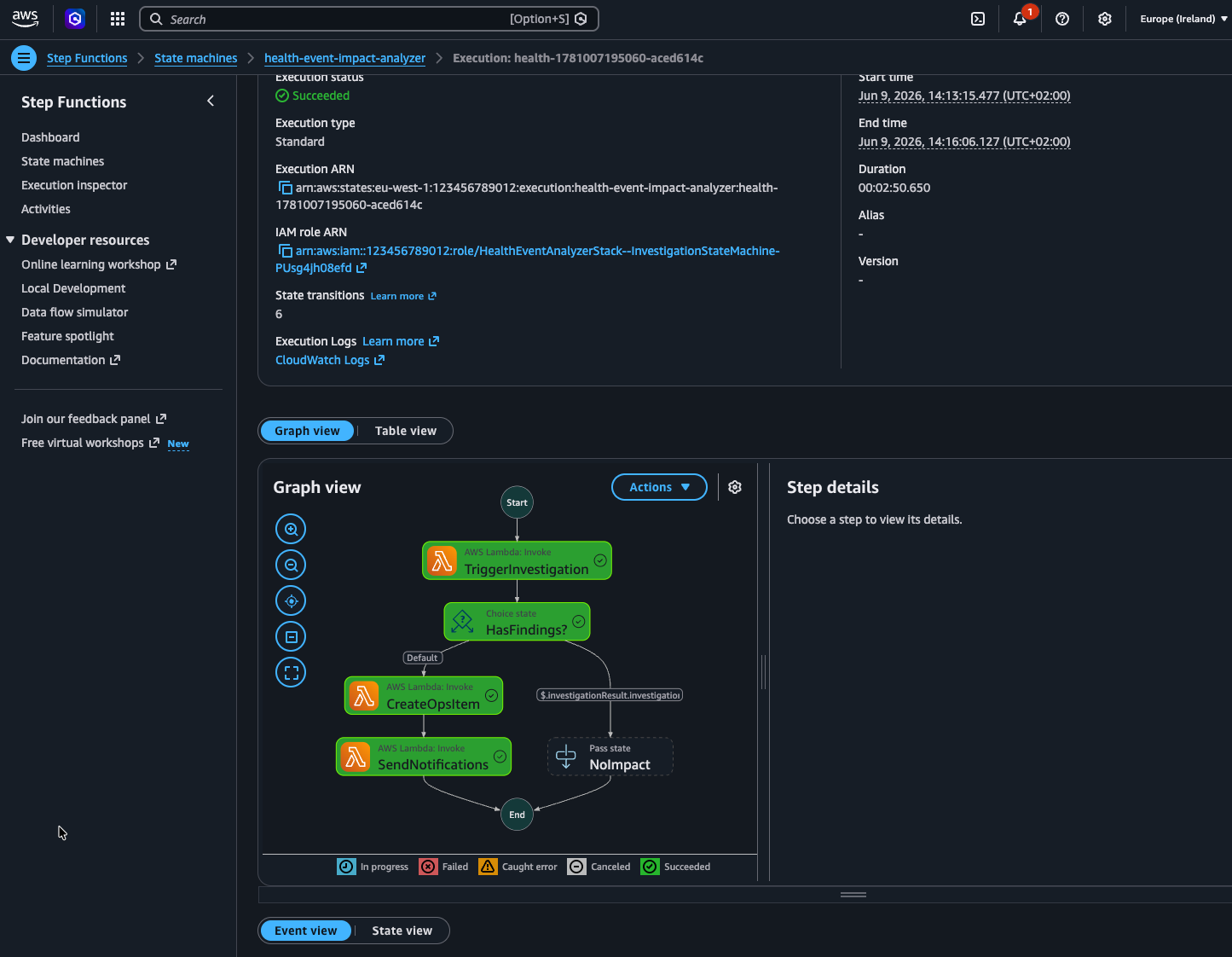Open the Europe (Ireland) region selector
This screenshot has width=1232, height=957.
click(x=1183, y=19)
